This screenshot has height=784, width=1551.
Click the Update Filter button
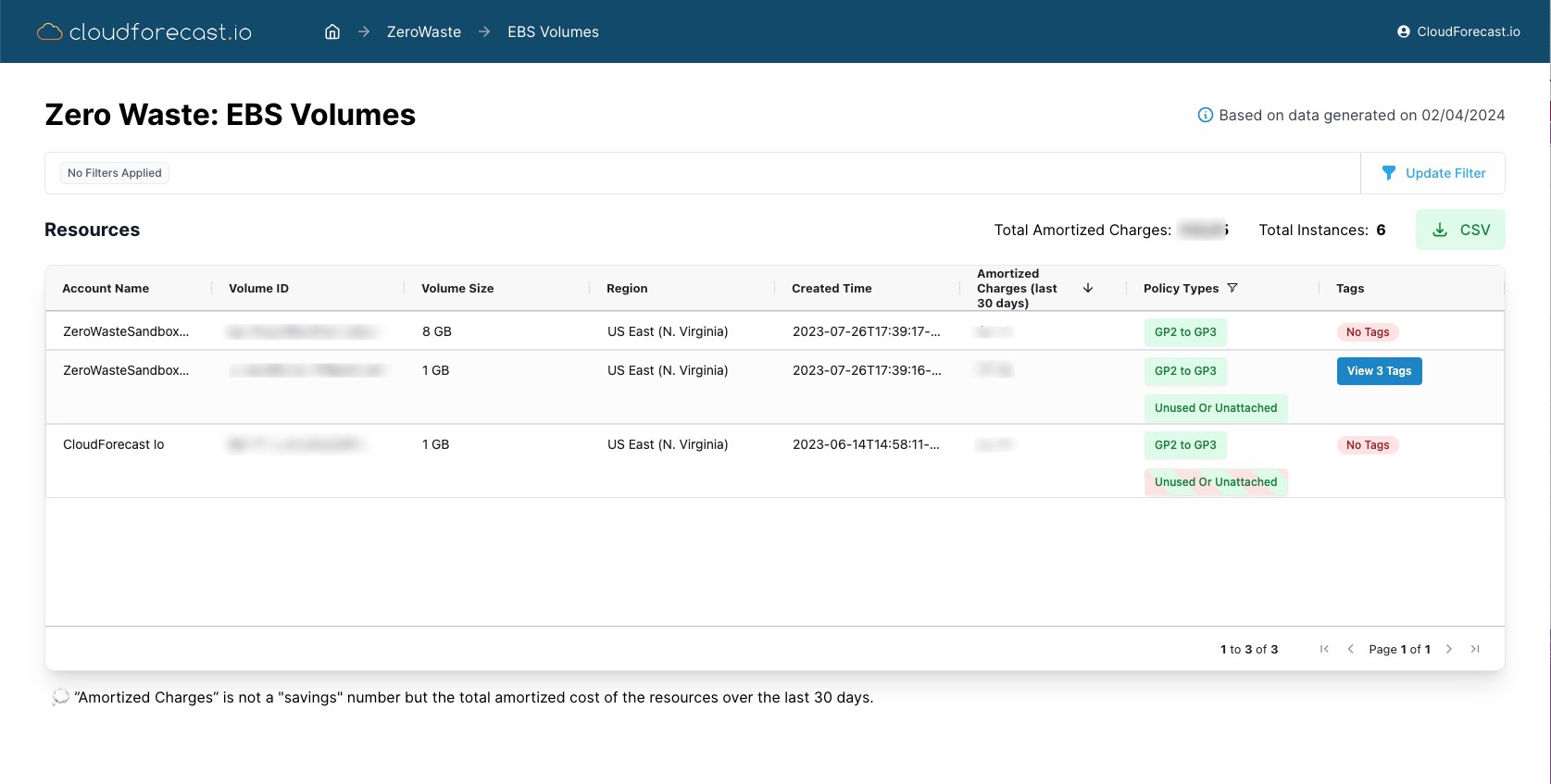tap(1432, 173)
